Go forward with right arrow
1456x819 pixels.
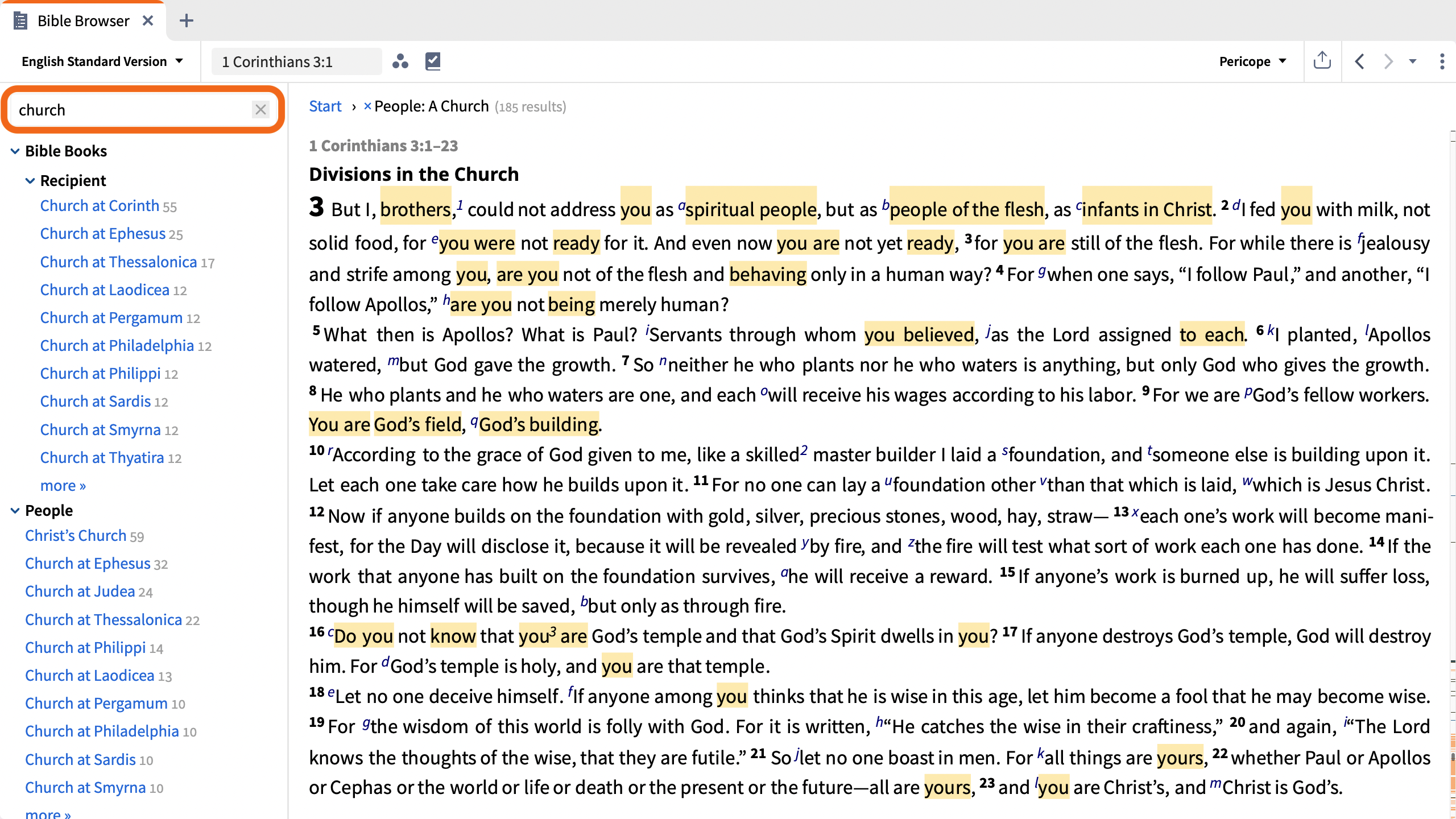point(1388,61)
